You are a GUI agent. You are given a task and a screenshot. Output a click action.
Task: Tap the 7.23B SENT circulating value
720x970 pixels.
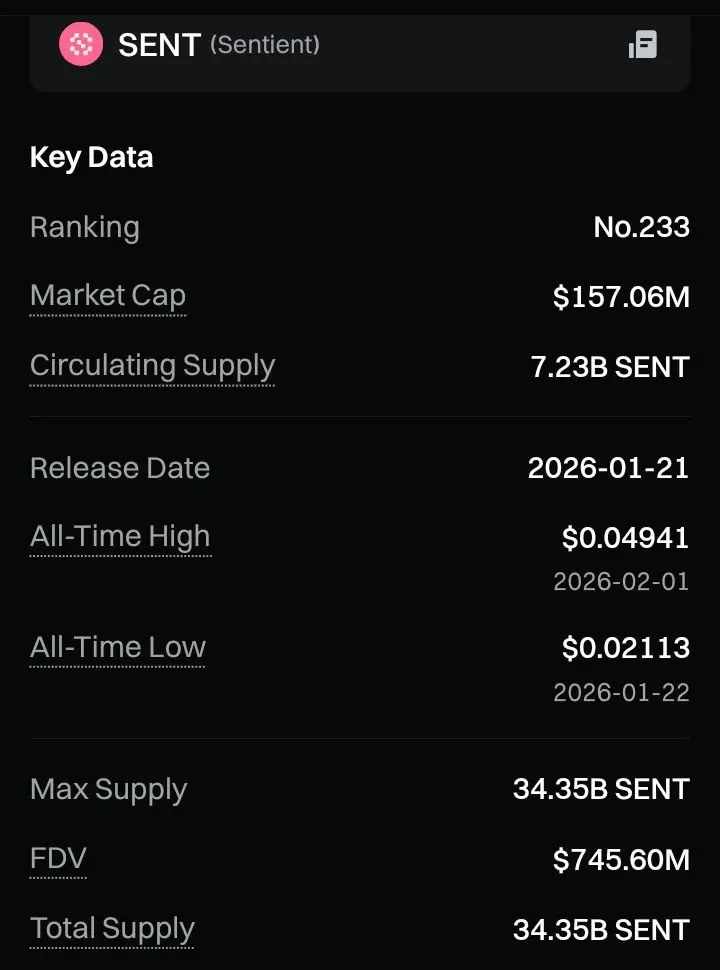point(610,367)
